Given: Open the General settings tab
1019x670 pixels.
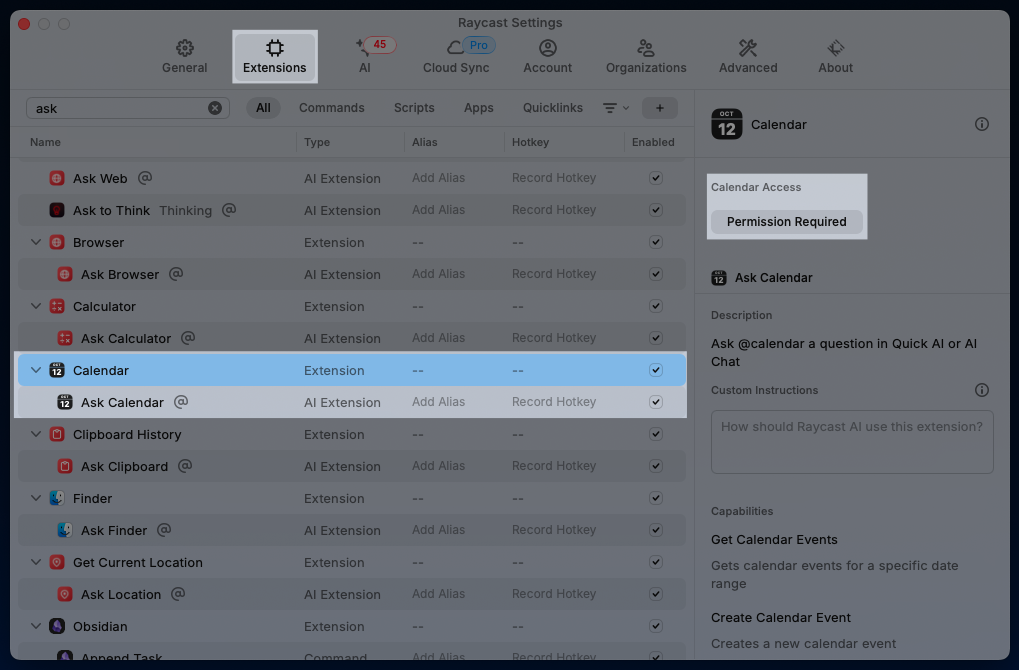Looking at the screenshot, I should (x=185, y=57).
